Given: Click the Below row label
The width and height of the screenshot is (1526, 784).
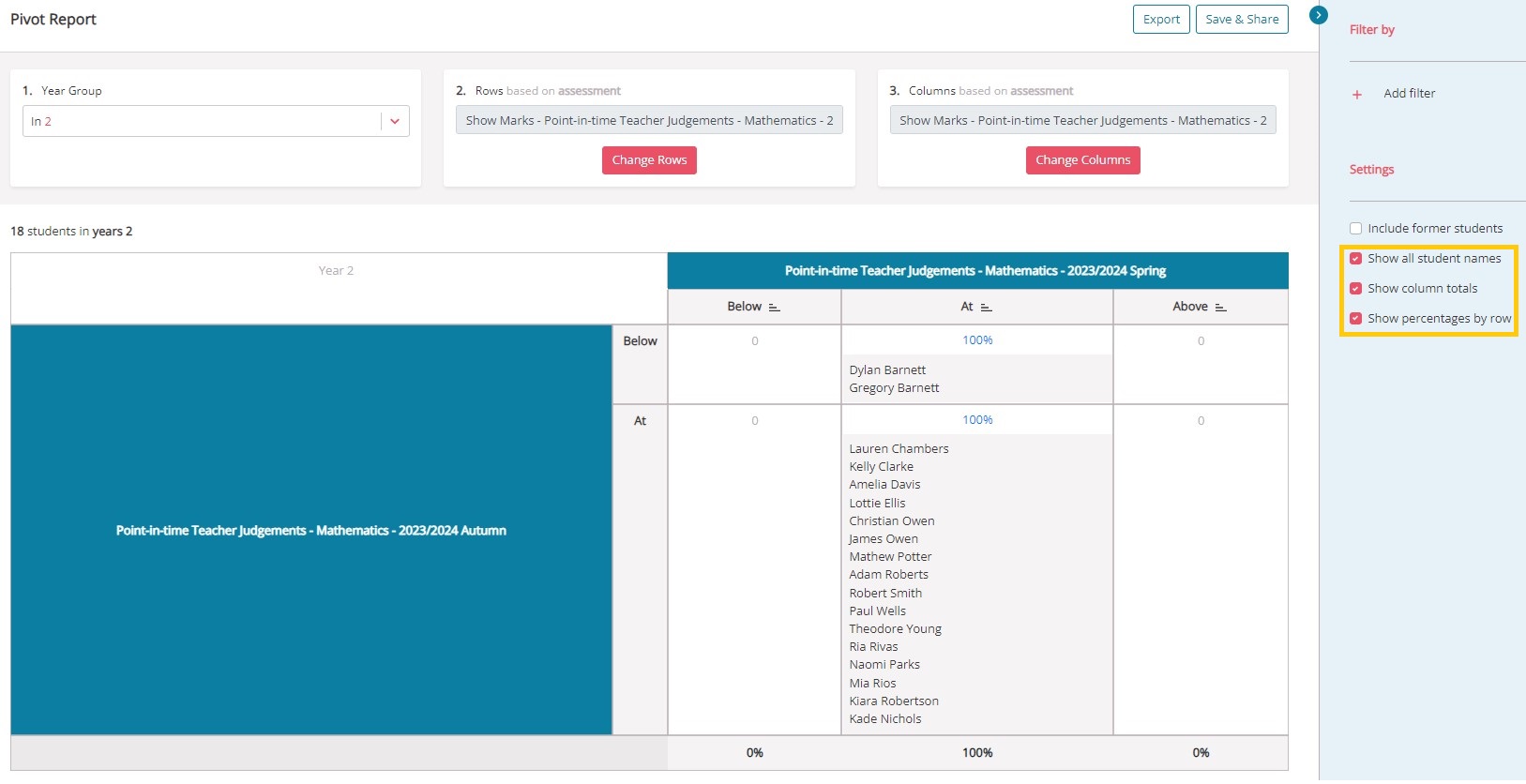Looking at the screenshot, I should tap(640, 341).
